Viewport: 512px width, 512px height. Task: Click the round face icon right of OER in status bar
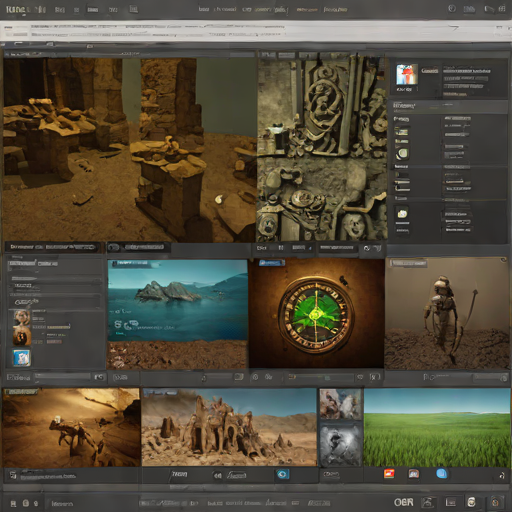click(x=471, y=502)
